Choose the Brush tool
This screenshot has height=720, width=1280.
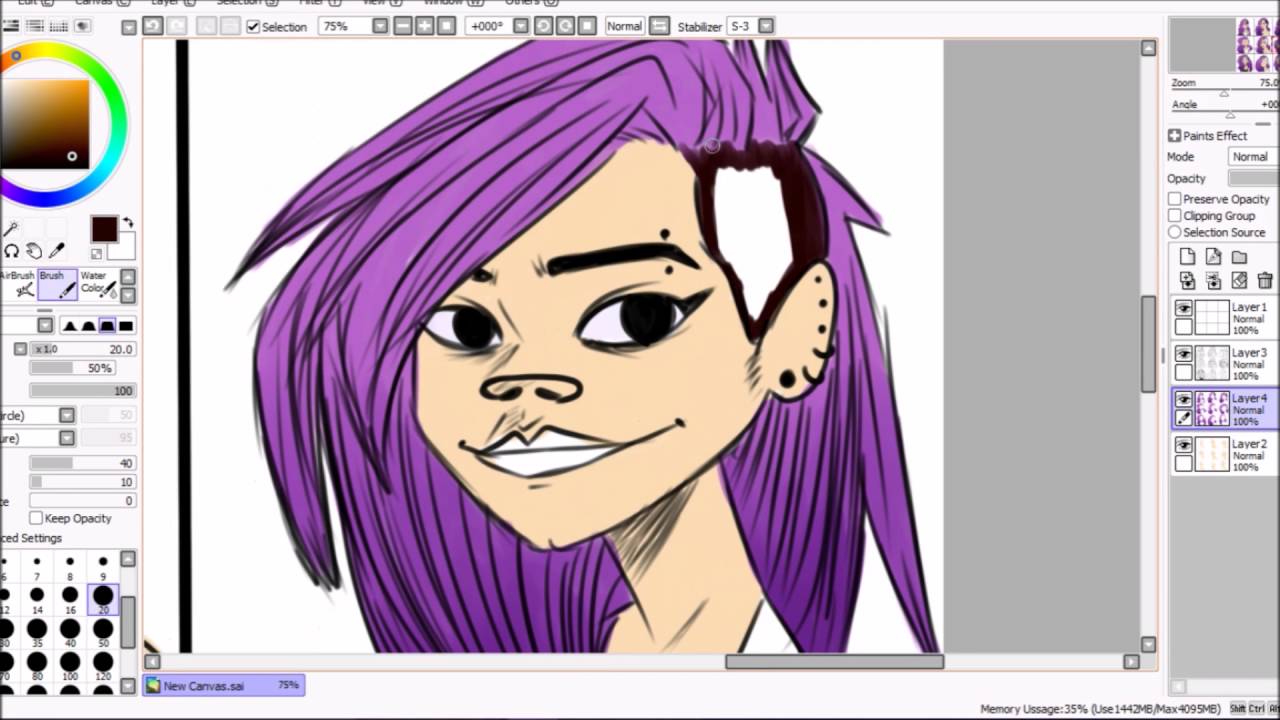click(58, 284)
